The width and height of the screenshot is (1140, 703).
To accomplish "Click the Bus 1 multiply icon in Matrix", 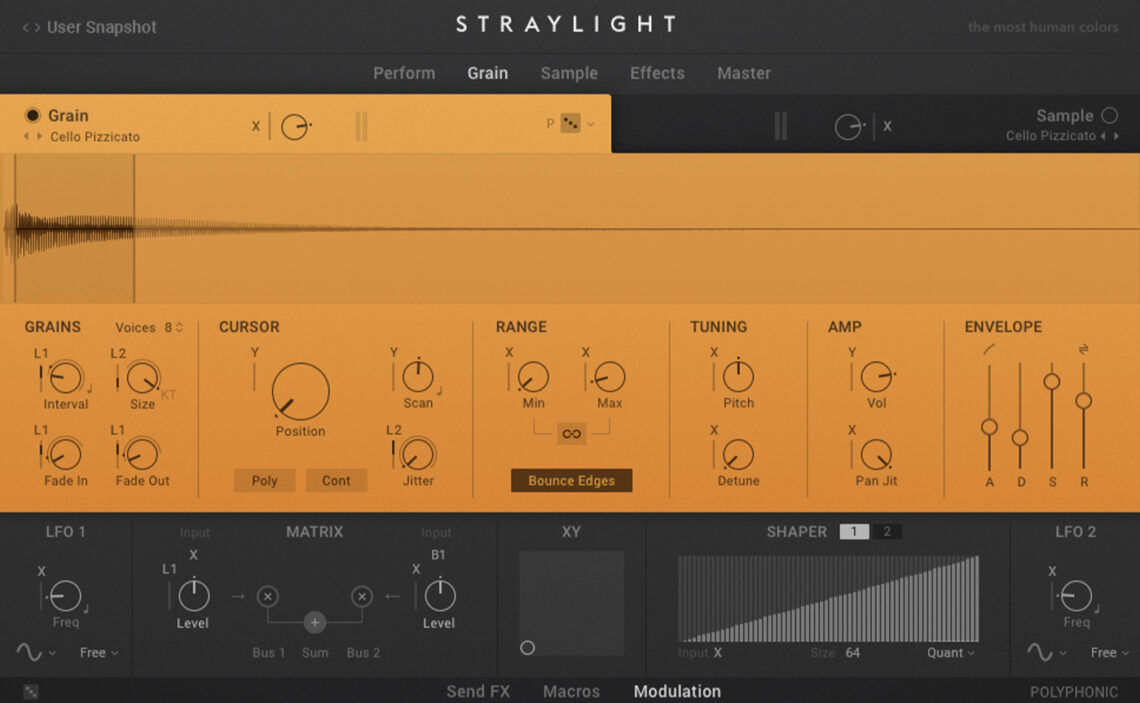I will pyautogui.click(x=266, y=595).
